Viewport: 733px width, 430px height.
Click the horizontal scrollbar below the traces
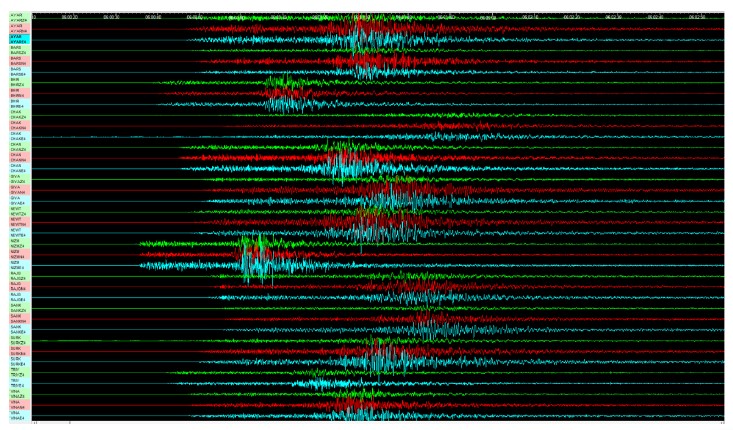point(380,424)
